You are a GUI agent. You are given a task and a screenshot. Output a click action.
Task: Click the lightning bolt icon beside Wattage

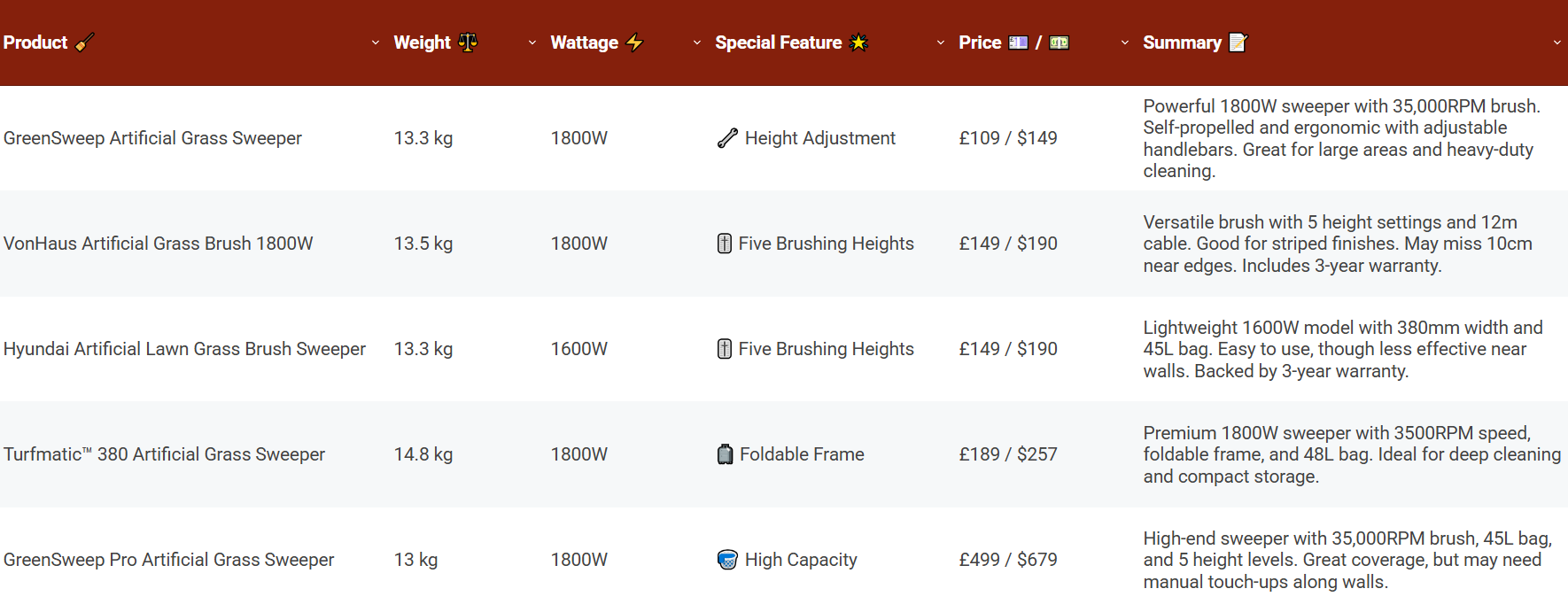pyautogui.click(x=634, y=43)
